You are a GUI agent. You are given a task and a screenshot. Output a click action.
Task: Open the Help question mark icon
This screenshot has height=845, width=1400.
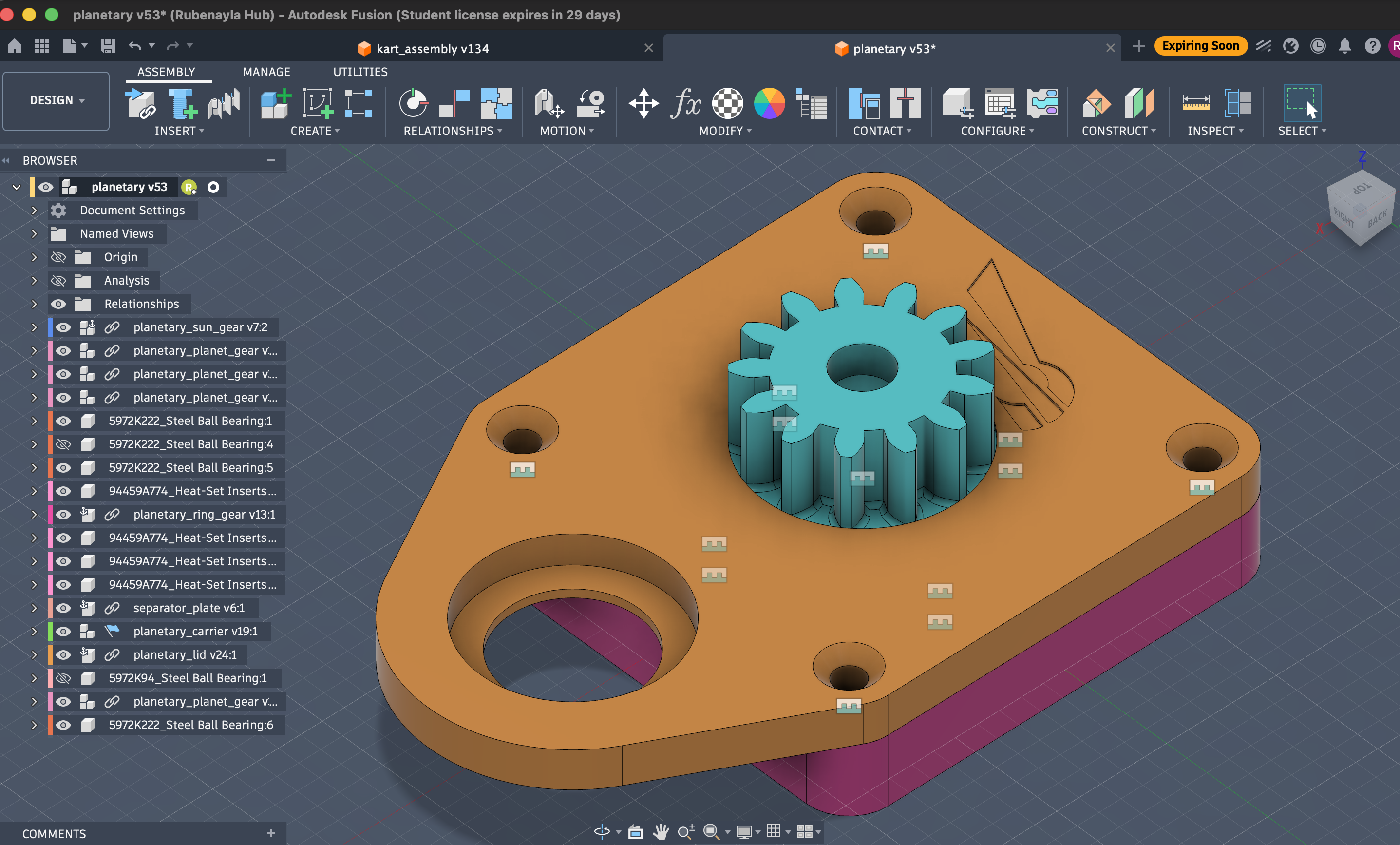pos(1372,46)
